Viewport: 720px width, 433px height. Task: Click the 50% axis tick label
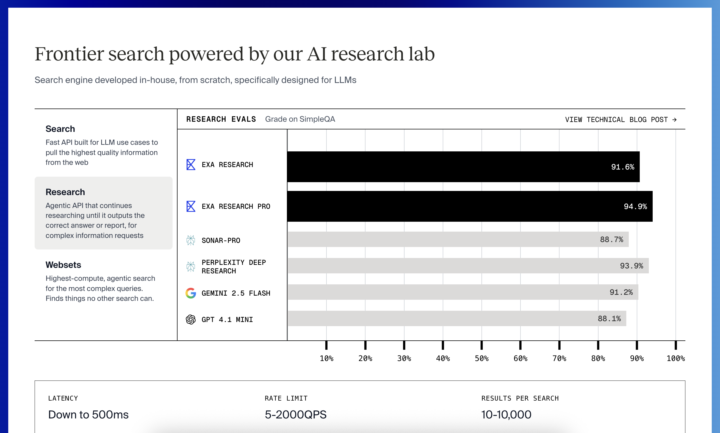pos(481,358)
